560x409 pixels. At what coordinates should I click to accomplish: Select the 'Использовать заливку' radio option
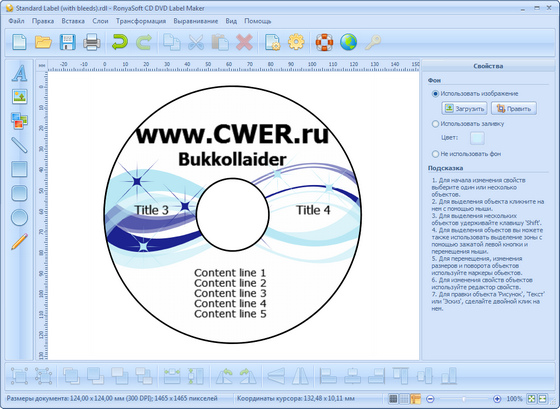coord(435,124)
